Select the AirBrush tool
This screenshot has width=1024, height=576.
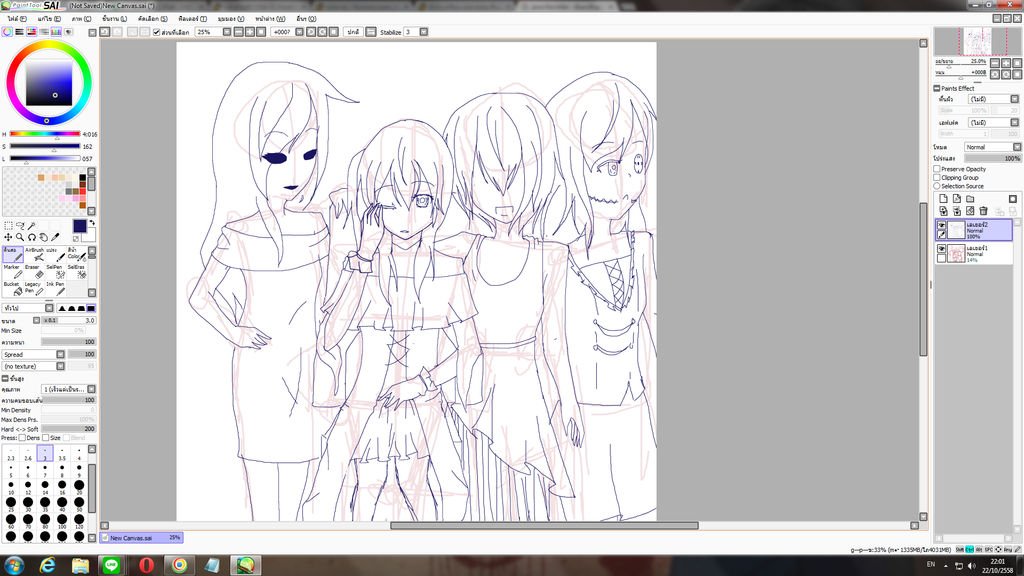(35, 255)
